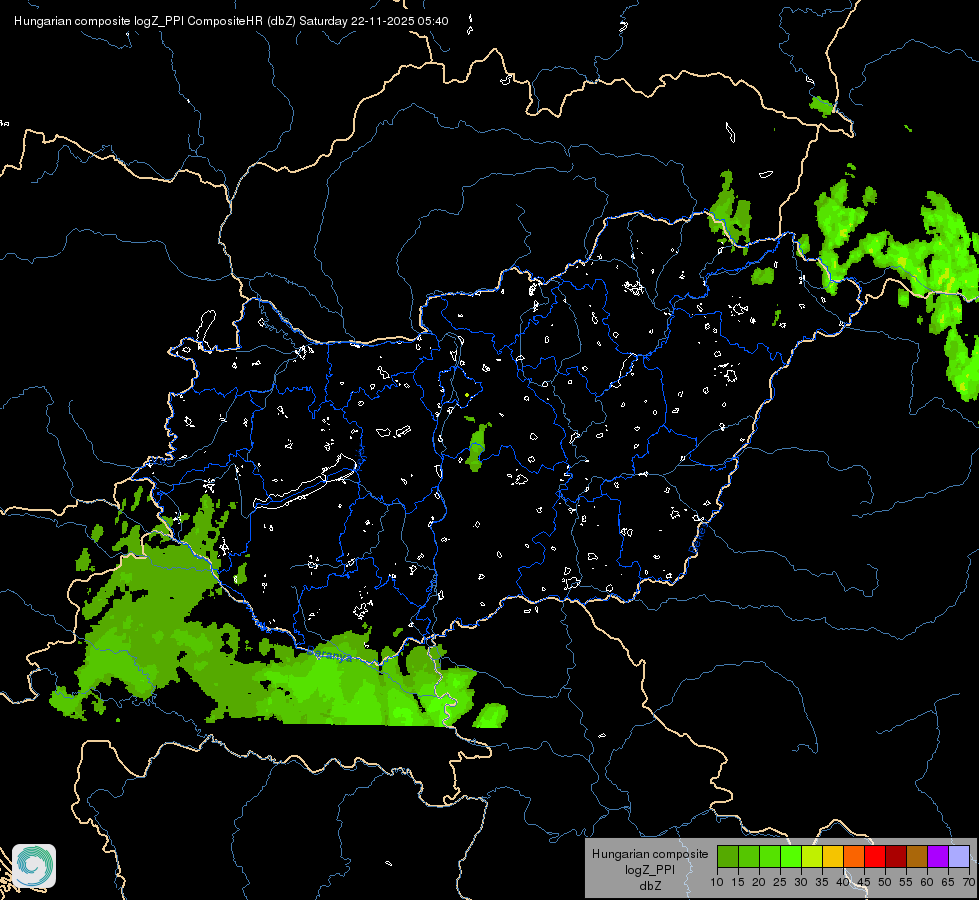The height and width of the screenshot is (900, 979).
Task: Click the legend scale value '20'
Action: (759, 883)
